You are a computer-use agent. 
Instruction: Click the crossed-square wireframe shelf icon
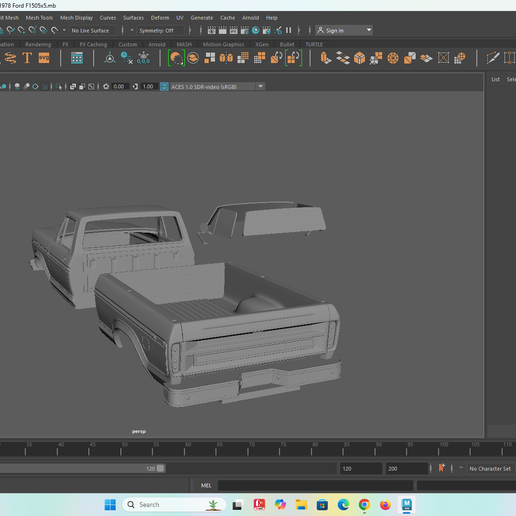click(443, 58)
